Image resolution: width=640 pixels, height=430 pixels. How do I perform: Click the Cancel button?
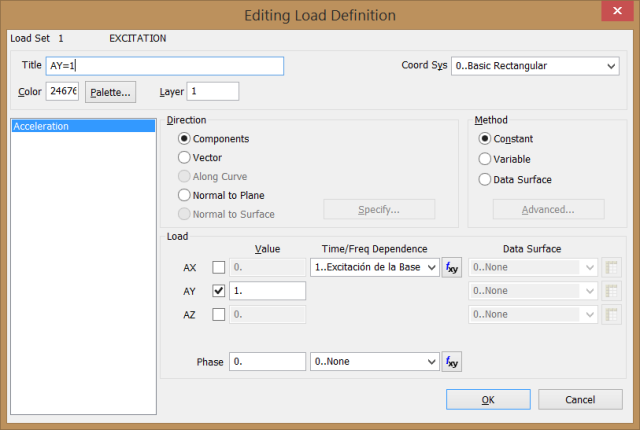pos(580,399)
